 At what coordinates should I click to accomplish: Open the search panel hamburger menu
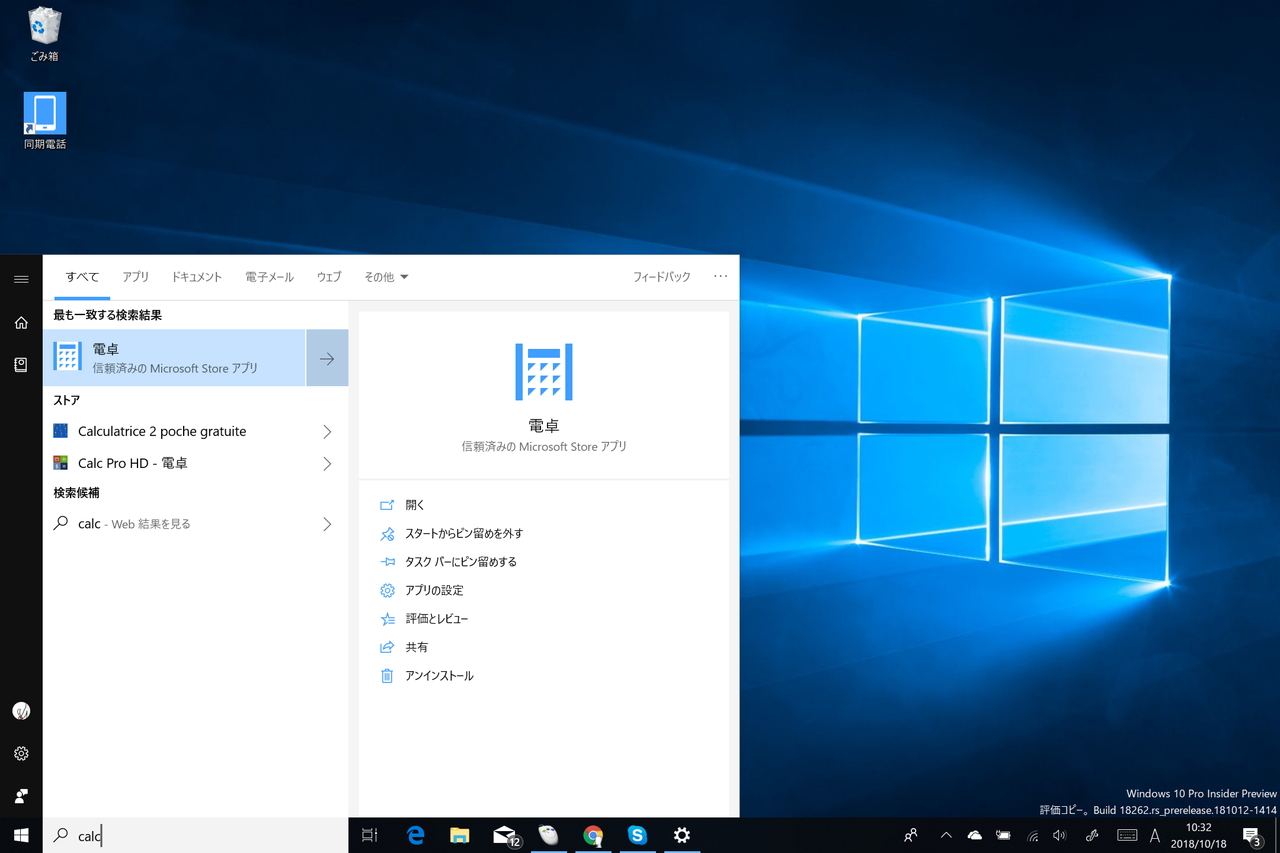pyautogui.click(x=21, y=279)
